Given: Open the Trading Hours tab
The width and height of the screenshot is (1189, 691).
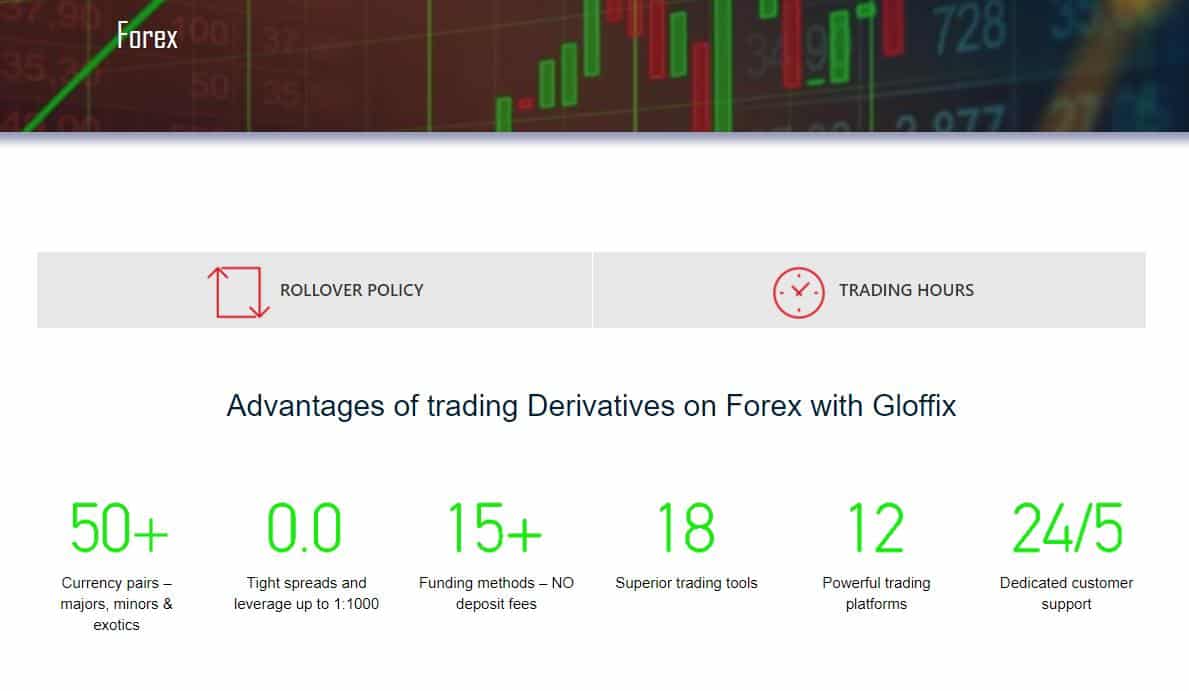Looking at the screenshot, I should coord(869,290).
